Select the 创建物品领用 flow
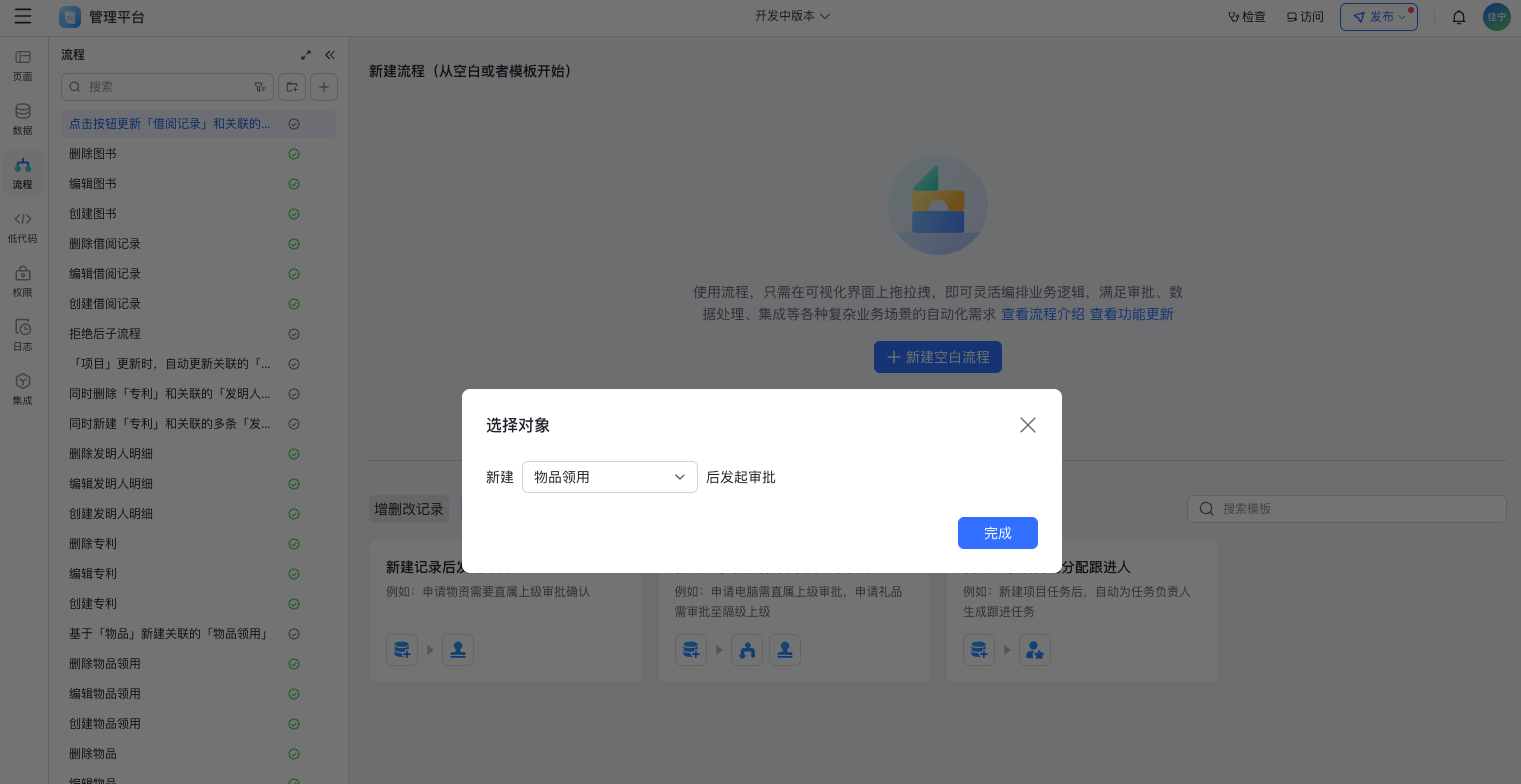The width and height of the screenshot is (1521, 784). [x=198, y=724]
